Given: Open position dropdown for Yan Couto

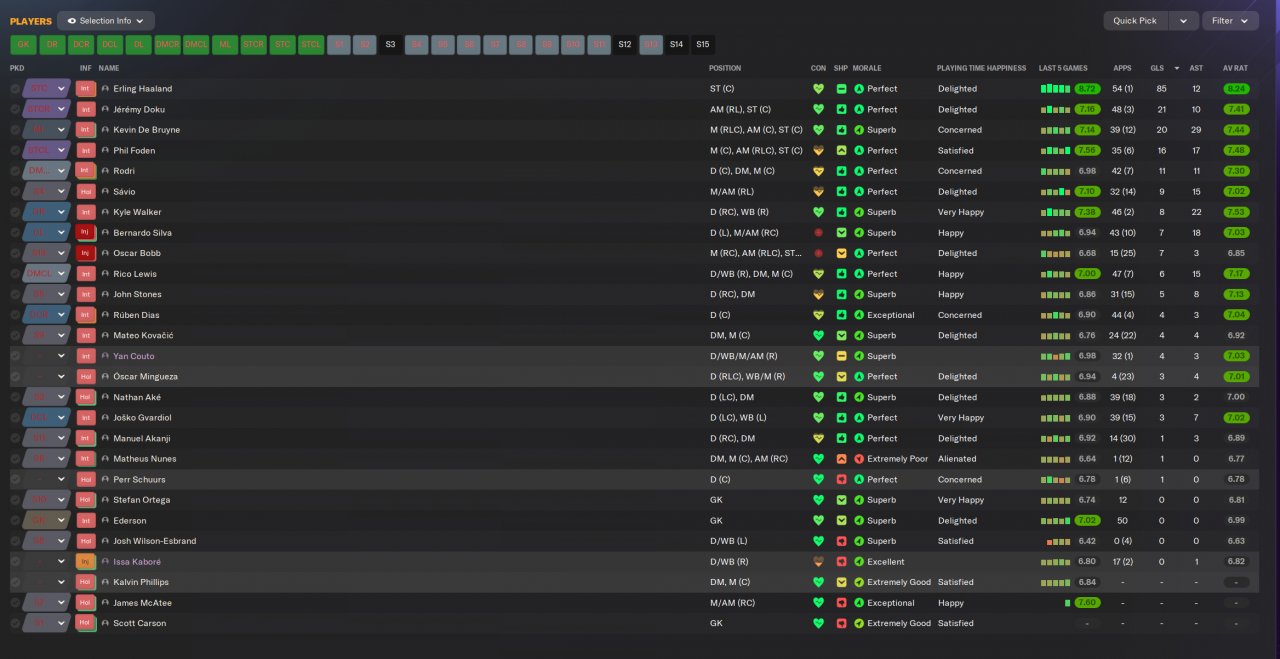Looking at the screenshot, I should coord(61,356).
